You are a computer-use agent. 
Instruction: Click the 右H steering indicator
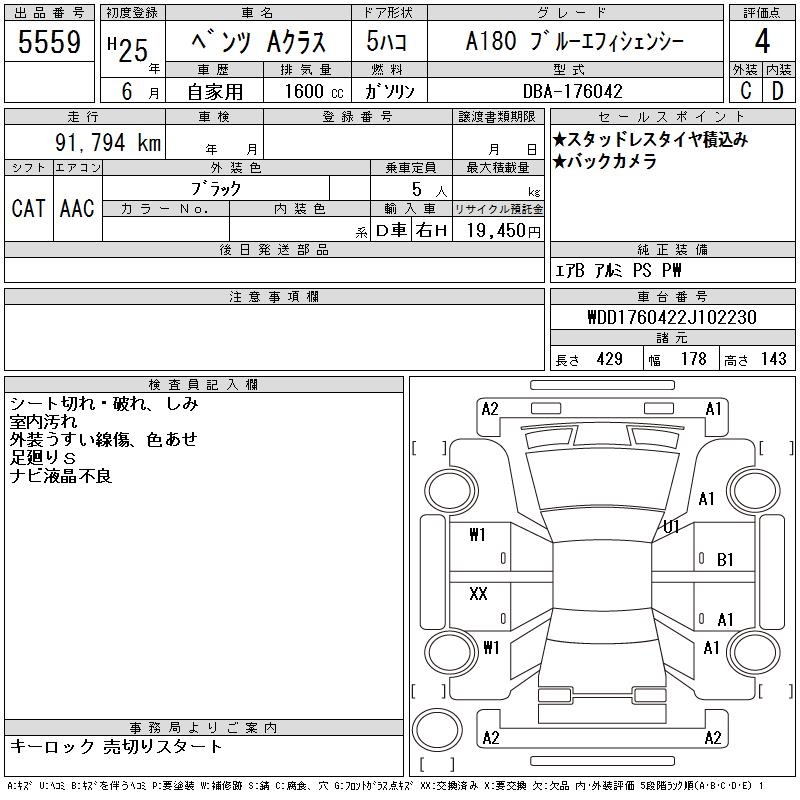(432, 231)
